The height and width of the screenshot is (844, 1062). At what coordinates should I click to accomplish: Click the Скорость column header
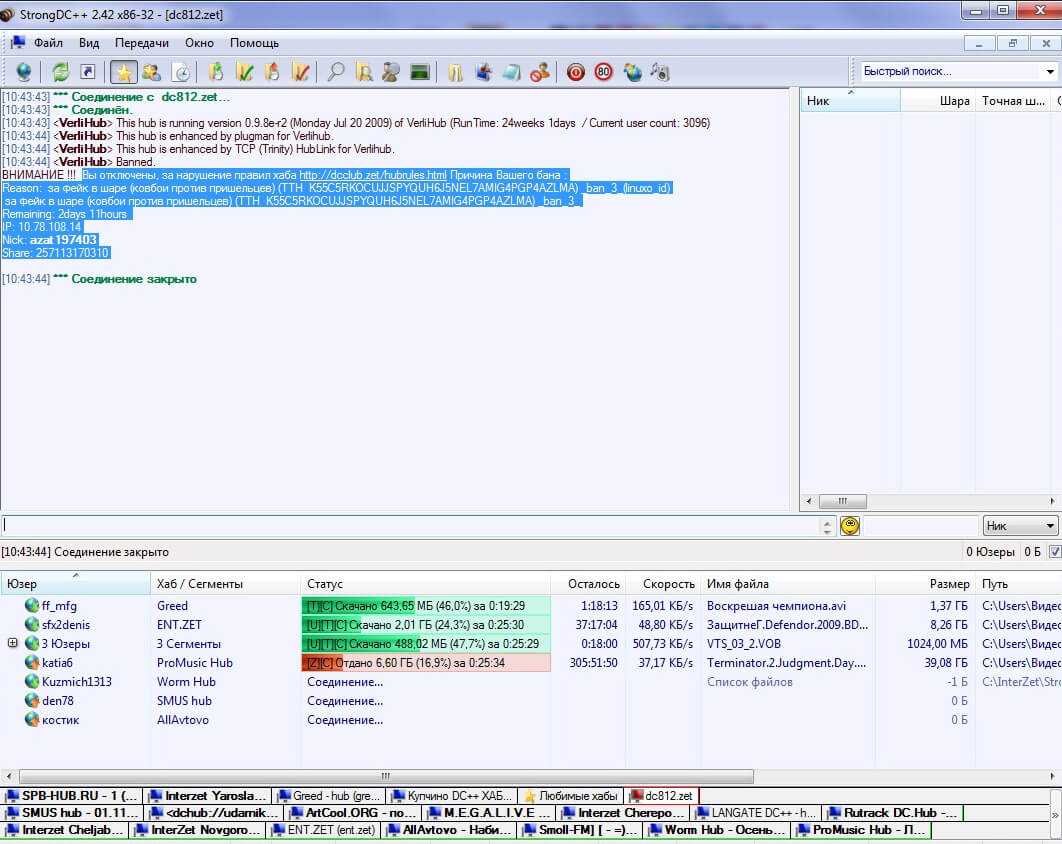pos(662,583)
